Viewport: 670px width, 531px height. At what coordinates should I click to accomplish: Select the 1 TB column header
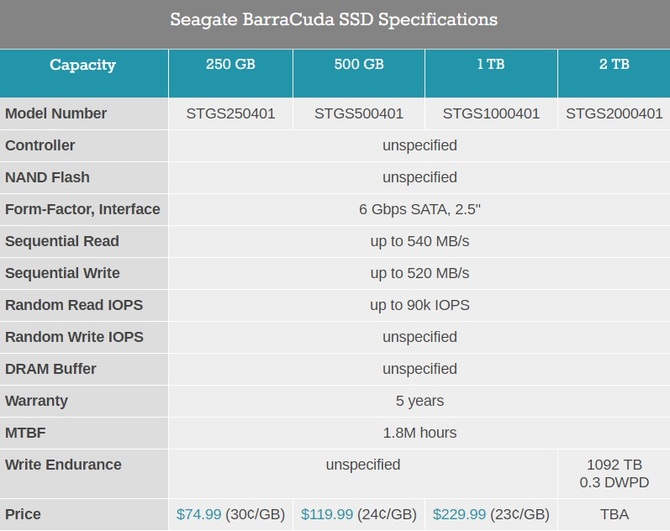[x=490, y=65]
